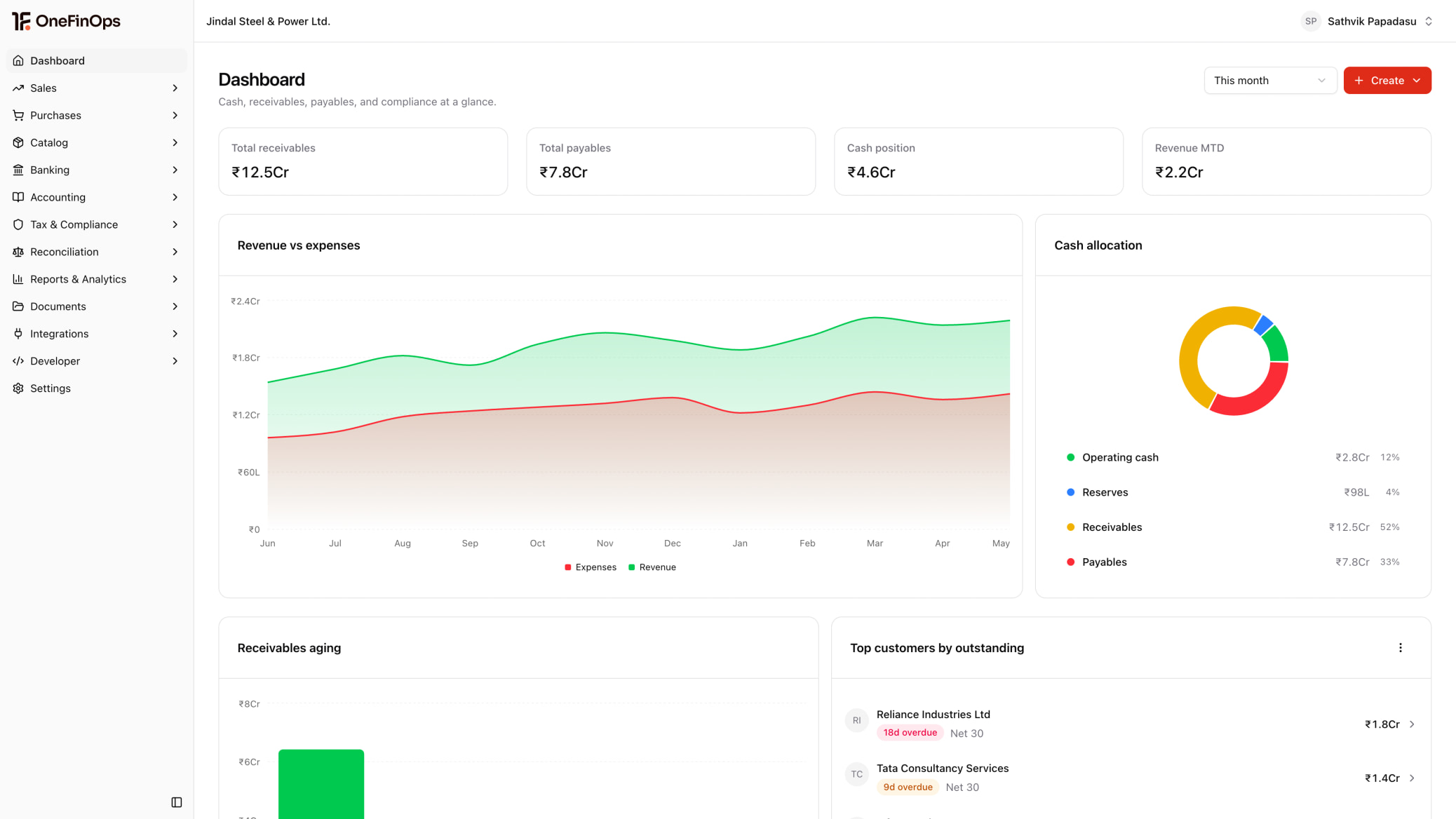Viewport: 1456px width, 819px height.
Task: Click yellow Receivables legend dot
Action: [x=1070, y=527]
